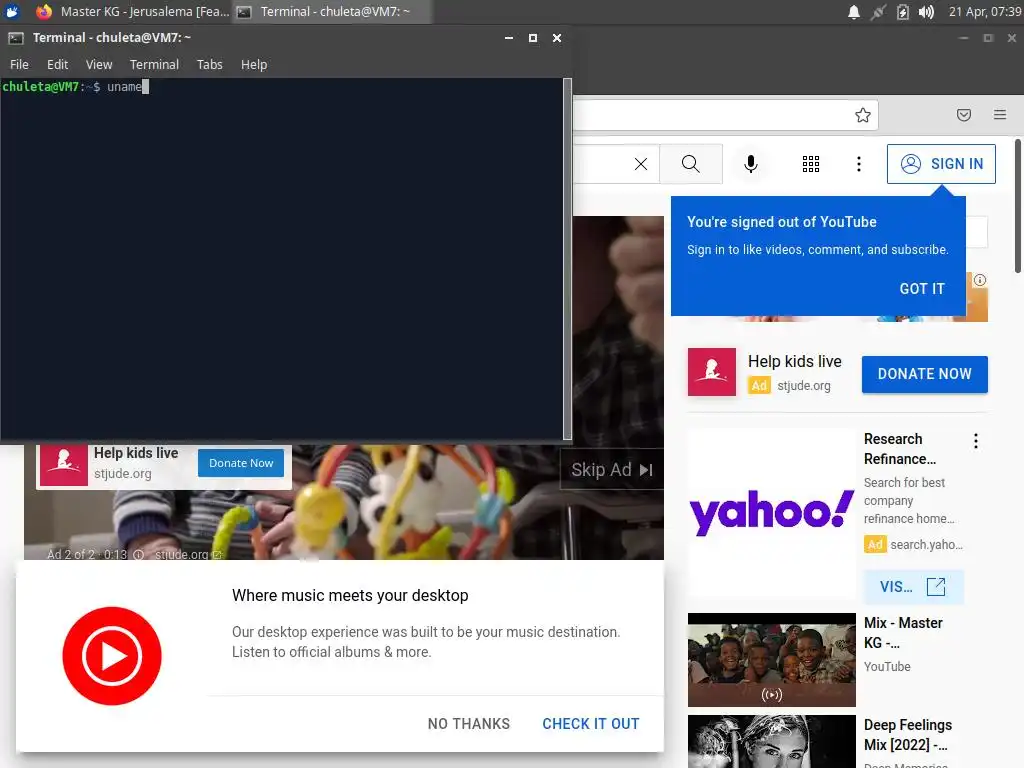
Task: Open the Terminal File menu
Action: coord(19,64)
